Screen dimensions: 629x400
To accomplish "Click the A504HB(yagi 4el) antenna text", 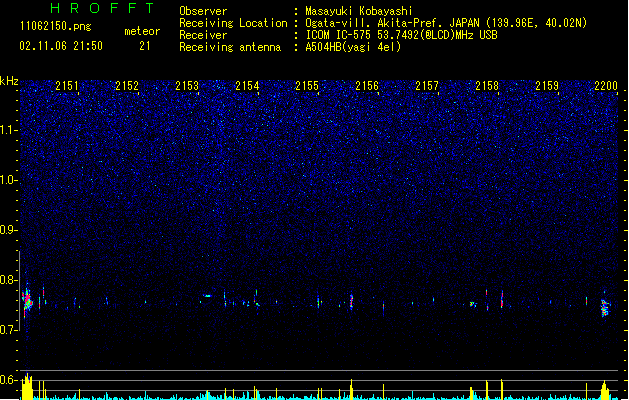I will tap(353, 47).
